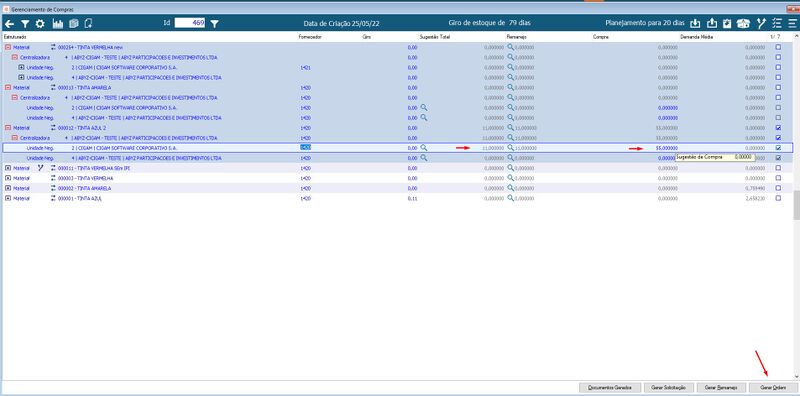
Task: Click the swap arrows icon for 000254 TINTA VERMELHA new
Action: pyautogui.click(x=54, y=47)
